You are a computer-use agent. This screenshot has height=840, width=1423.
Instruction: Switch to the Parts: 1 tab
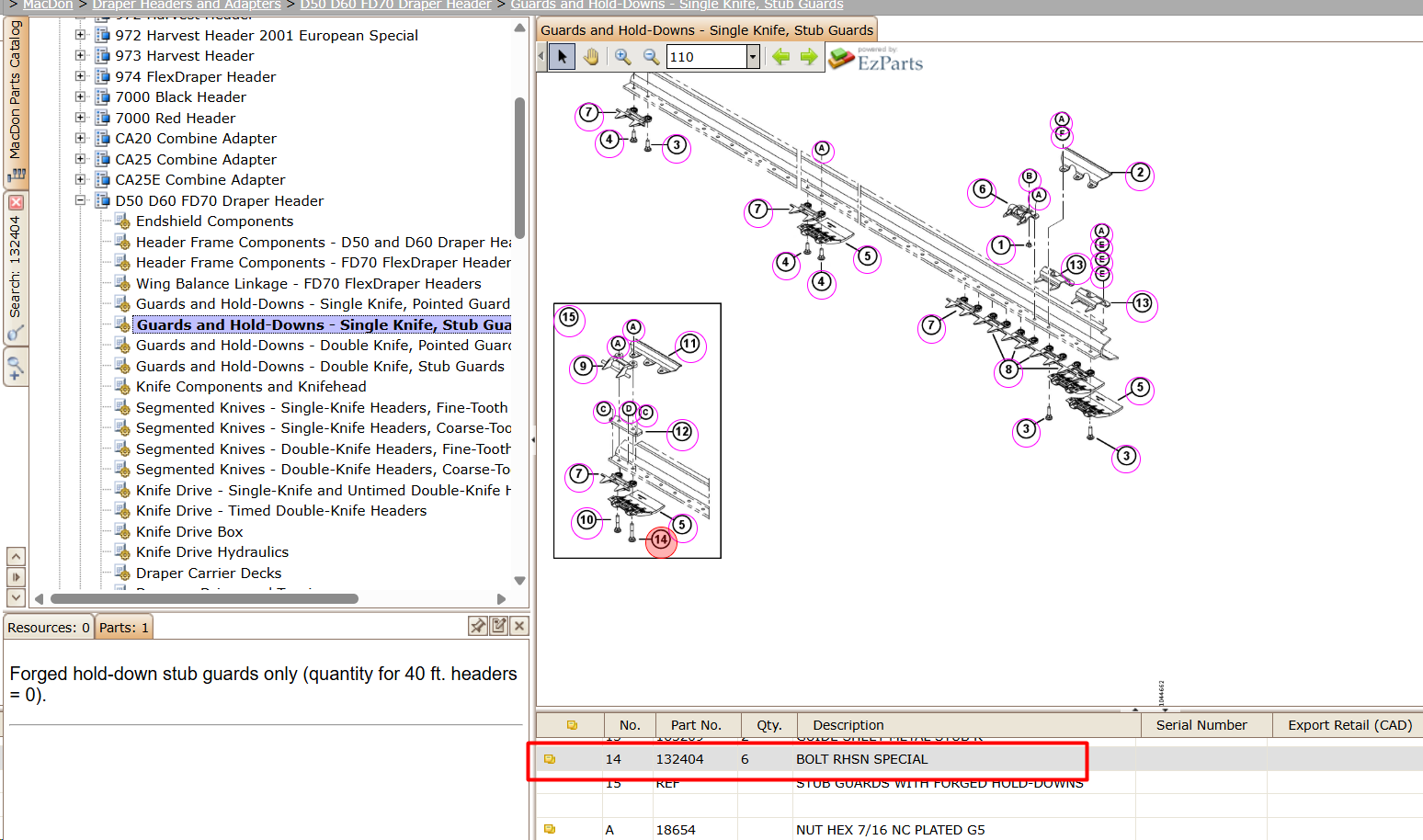tap(124, 628)
